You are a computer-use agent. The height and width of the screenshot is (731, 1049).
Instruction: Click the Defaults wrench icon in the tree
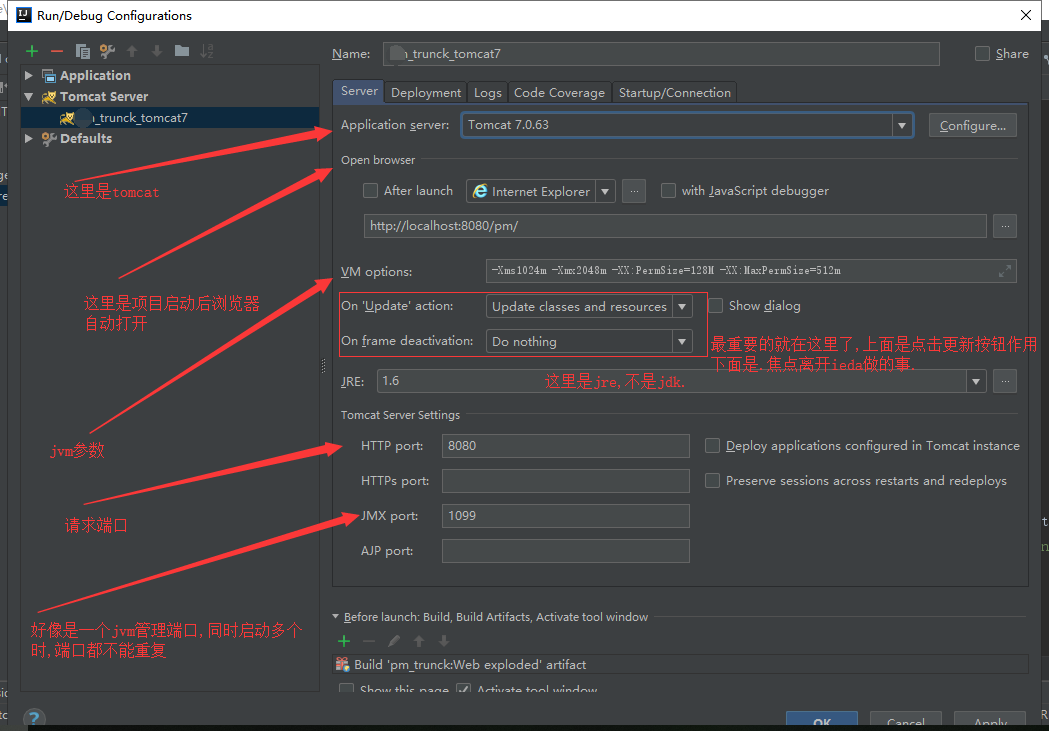click(x=49, y=138)
